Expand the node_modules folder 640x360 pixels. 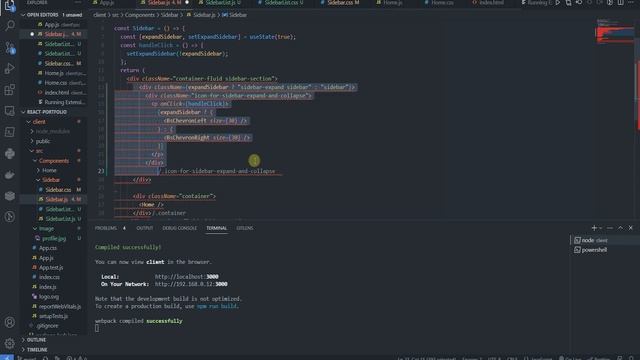coord(52,131)
